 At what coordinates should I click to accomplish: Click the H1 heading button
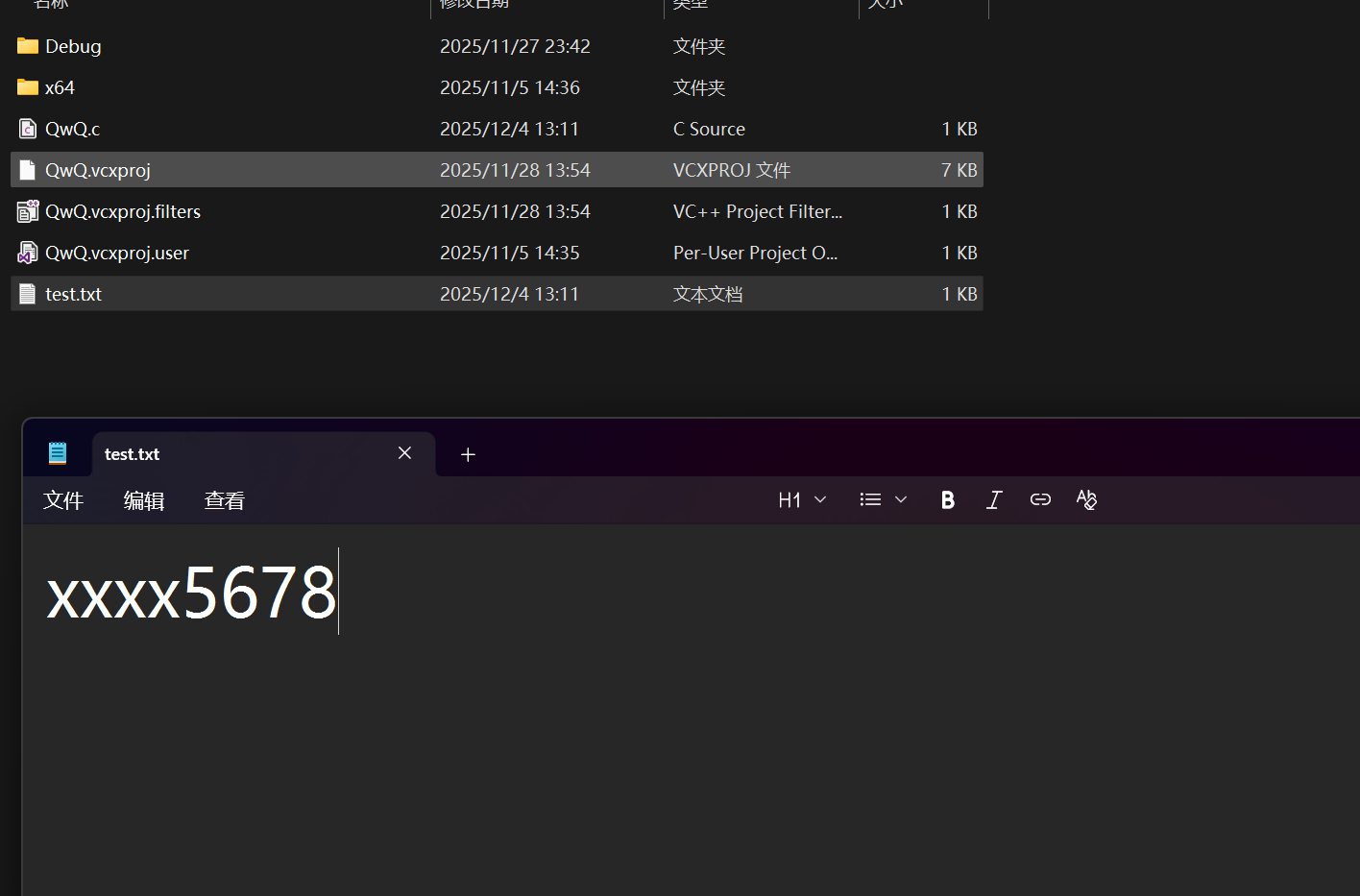[x=789, y=499]
